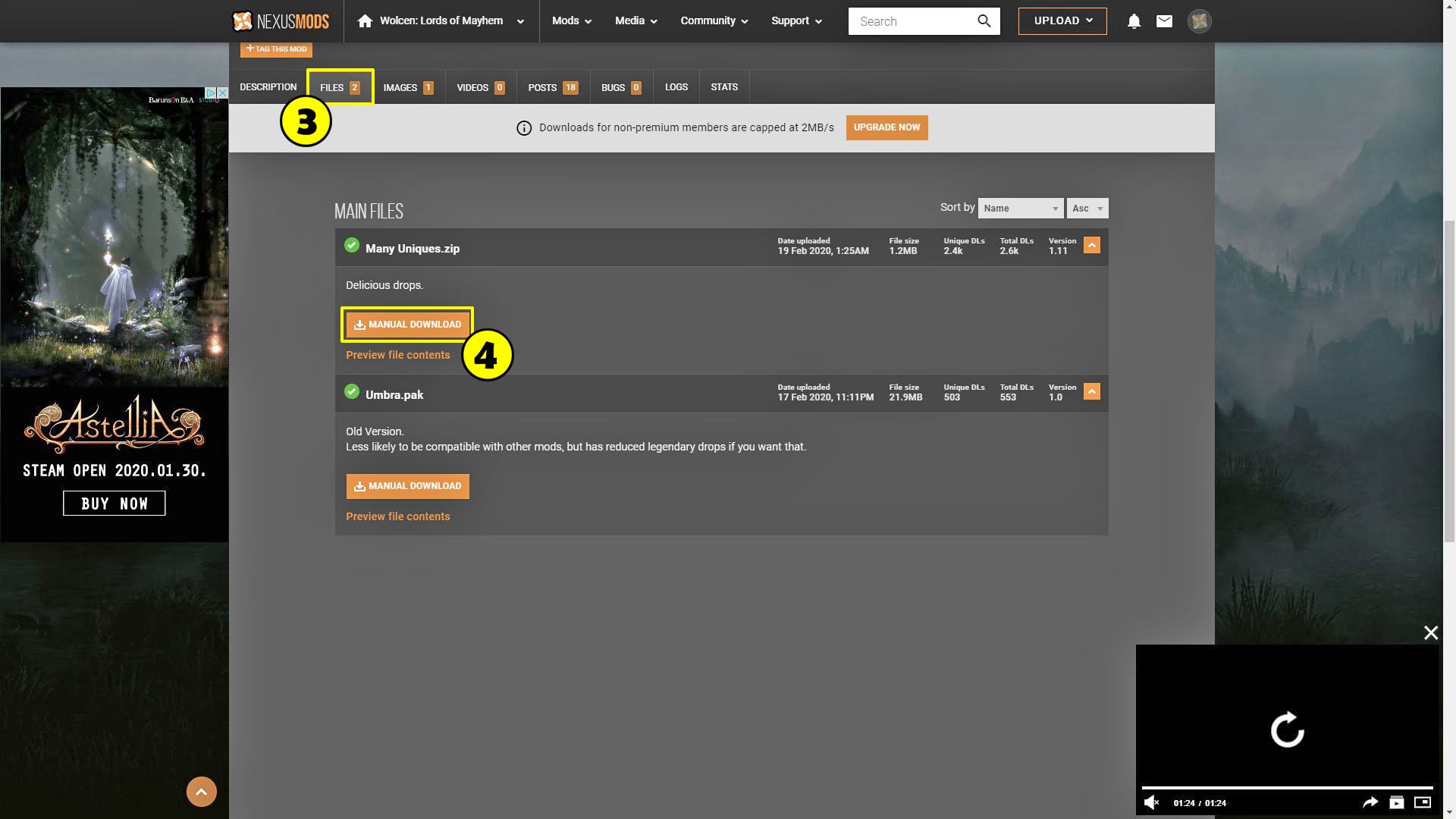This screenshot has width=1456, height=819.
Task: Collapse Many Uniques.zip file entry
Action: click(1092, 245)
